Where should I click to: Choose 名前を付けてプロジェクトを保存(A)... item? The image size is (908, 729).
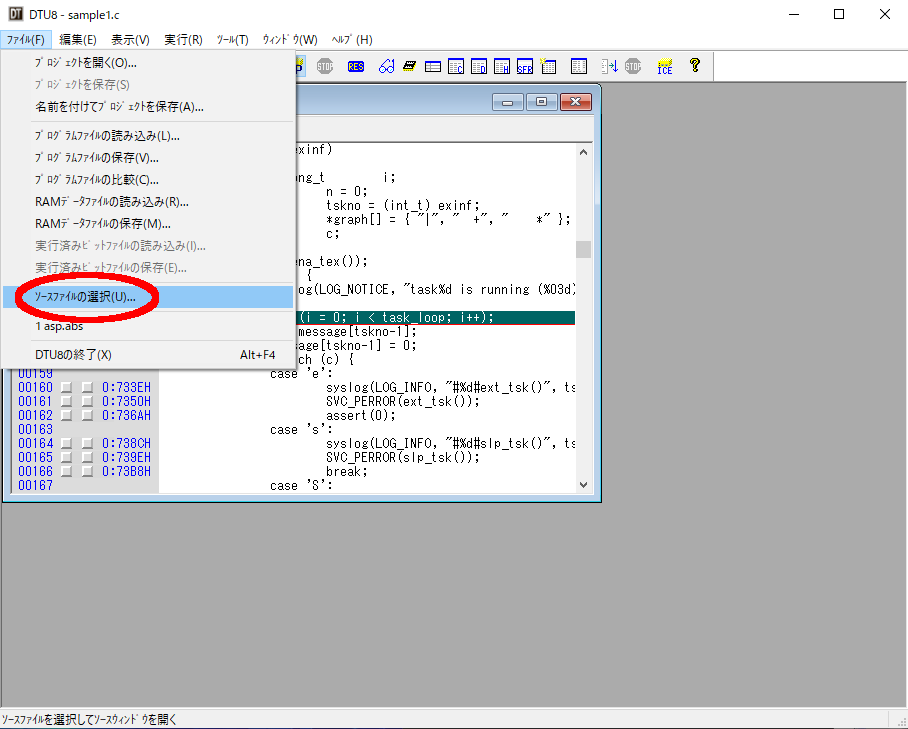(x=148, y=107)
